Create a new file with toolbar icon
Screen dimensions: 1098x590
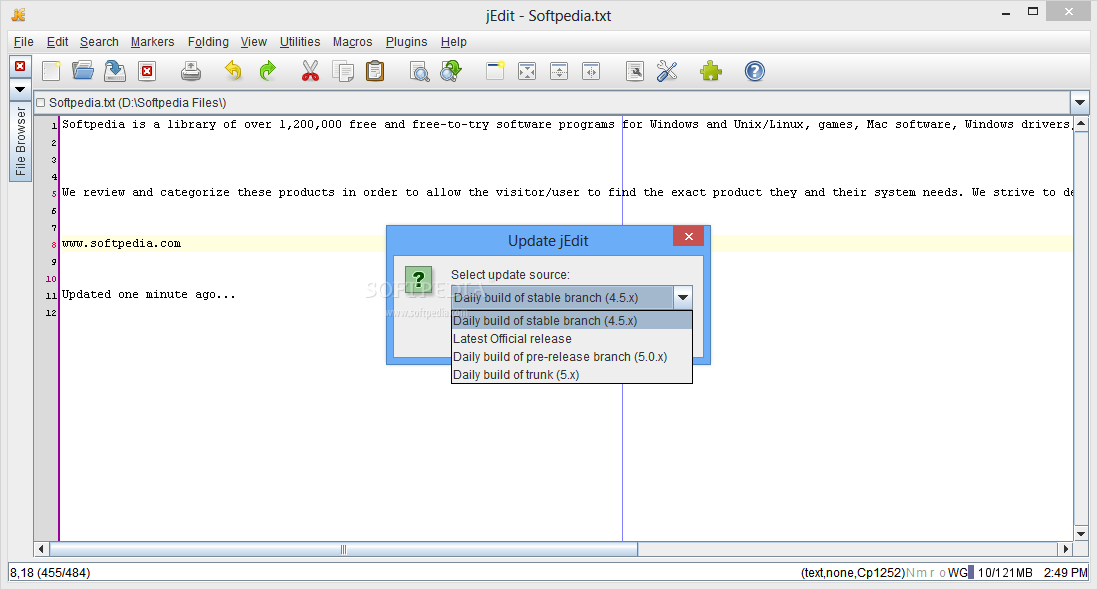click(51, 71)
